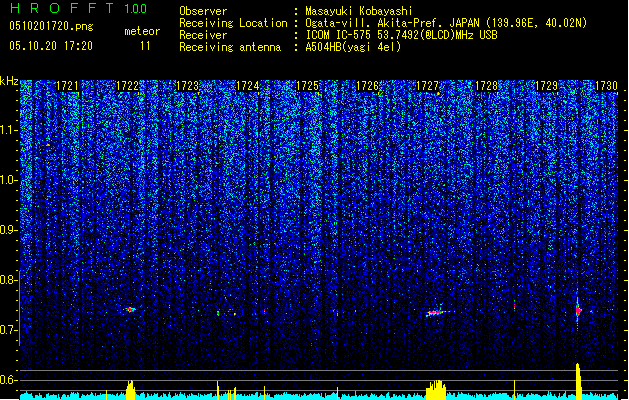Image resolution: width=629 pixels, height=400 pixels.
Task: Click the 1729 time marker
Action: click(547, 86)
